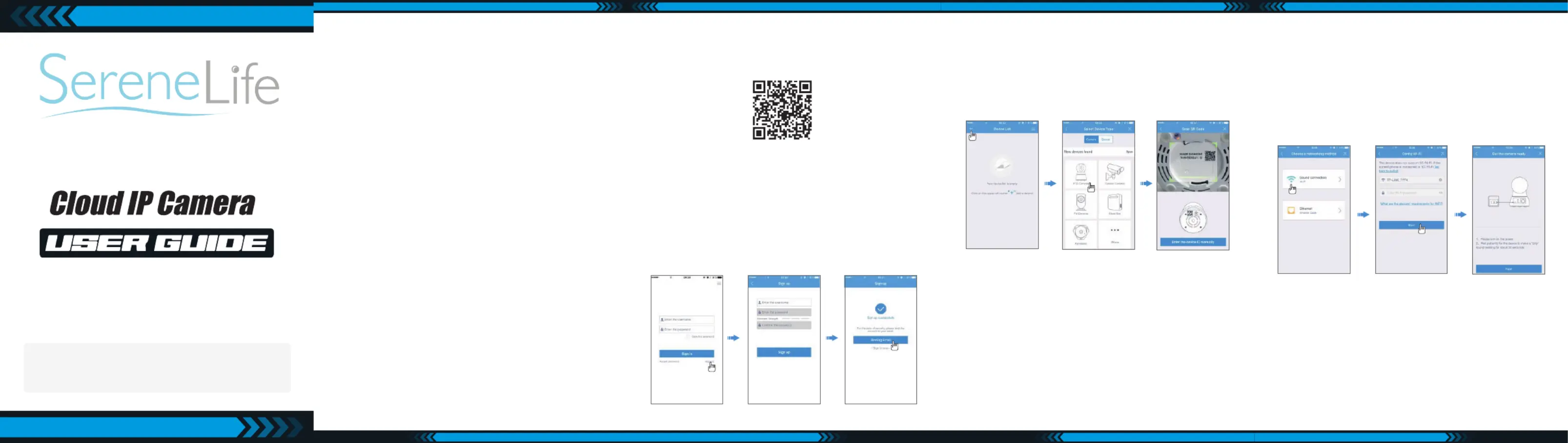Click the blue Sign up button
This screenshot has width=1568, height=443.
pyautogui.click(x=784, y=352)
